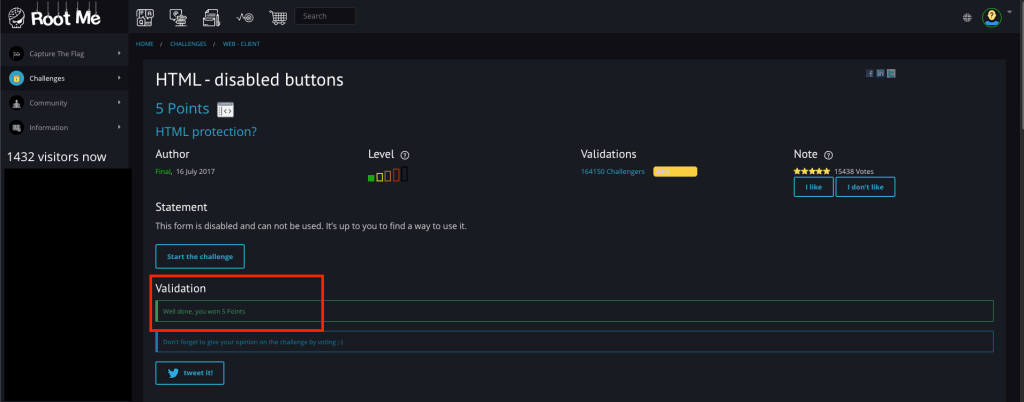Click the yellow validation percentage bar

click(675, 172)
